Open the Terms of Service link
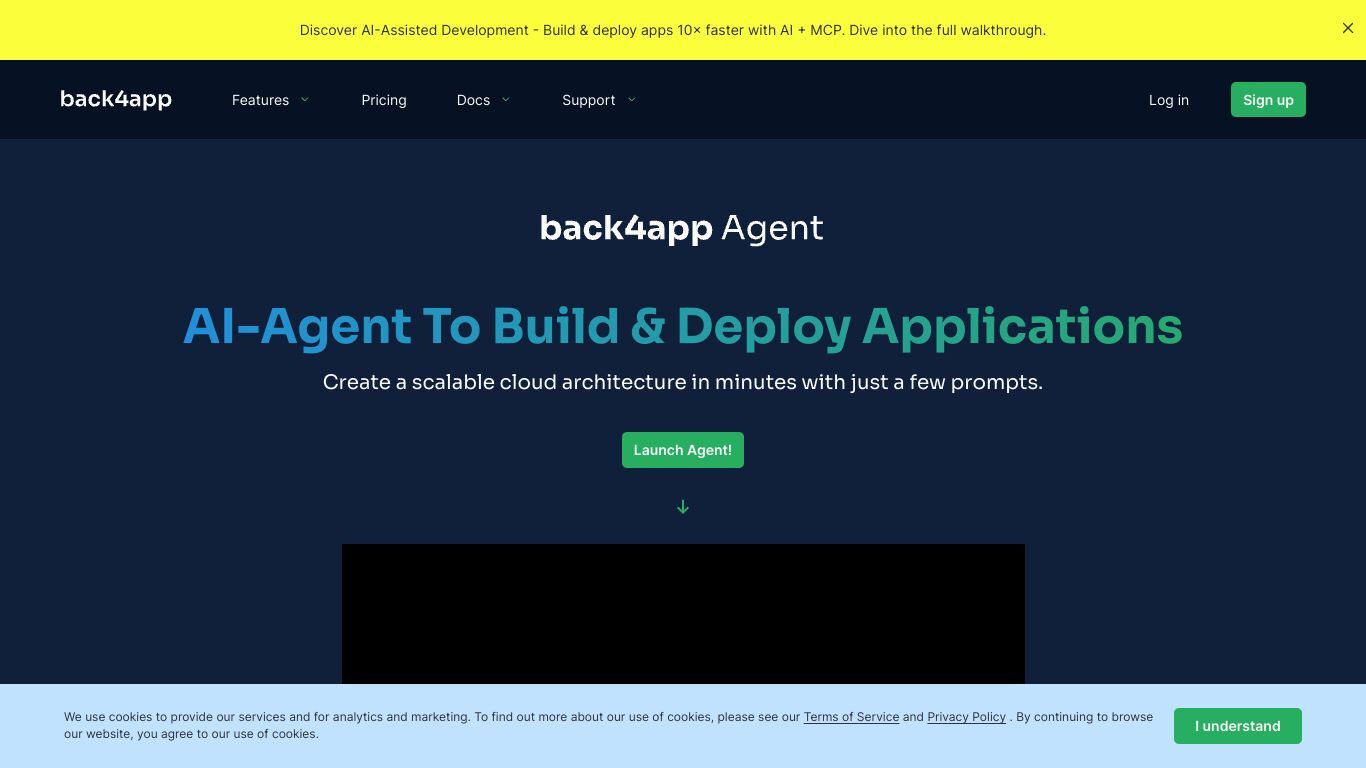This screenshot has height=768, width=1366. coord(851,717)
